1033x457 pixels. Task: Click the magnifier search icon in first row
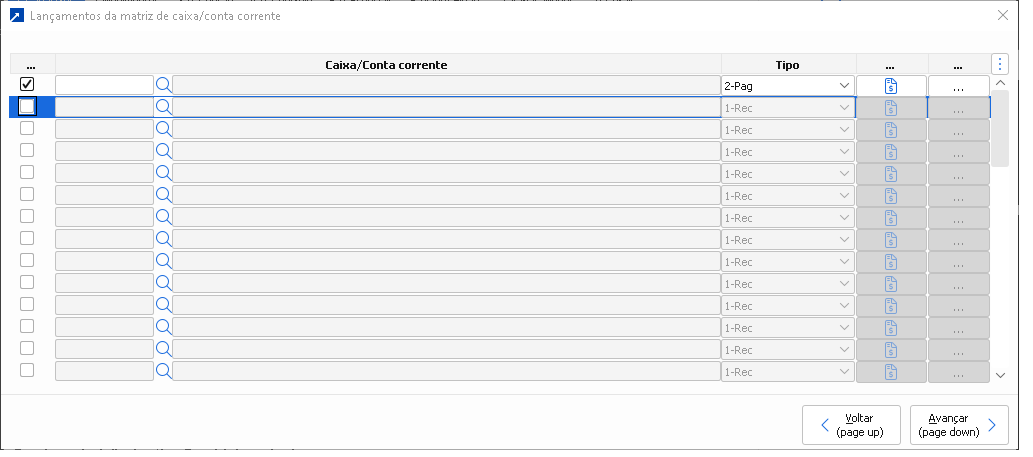click(x=164, y=86)
